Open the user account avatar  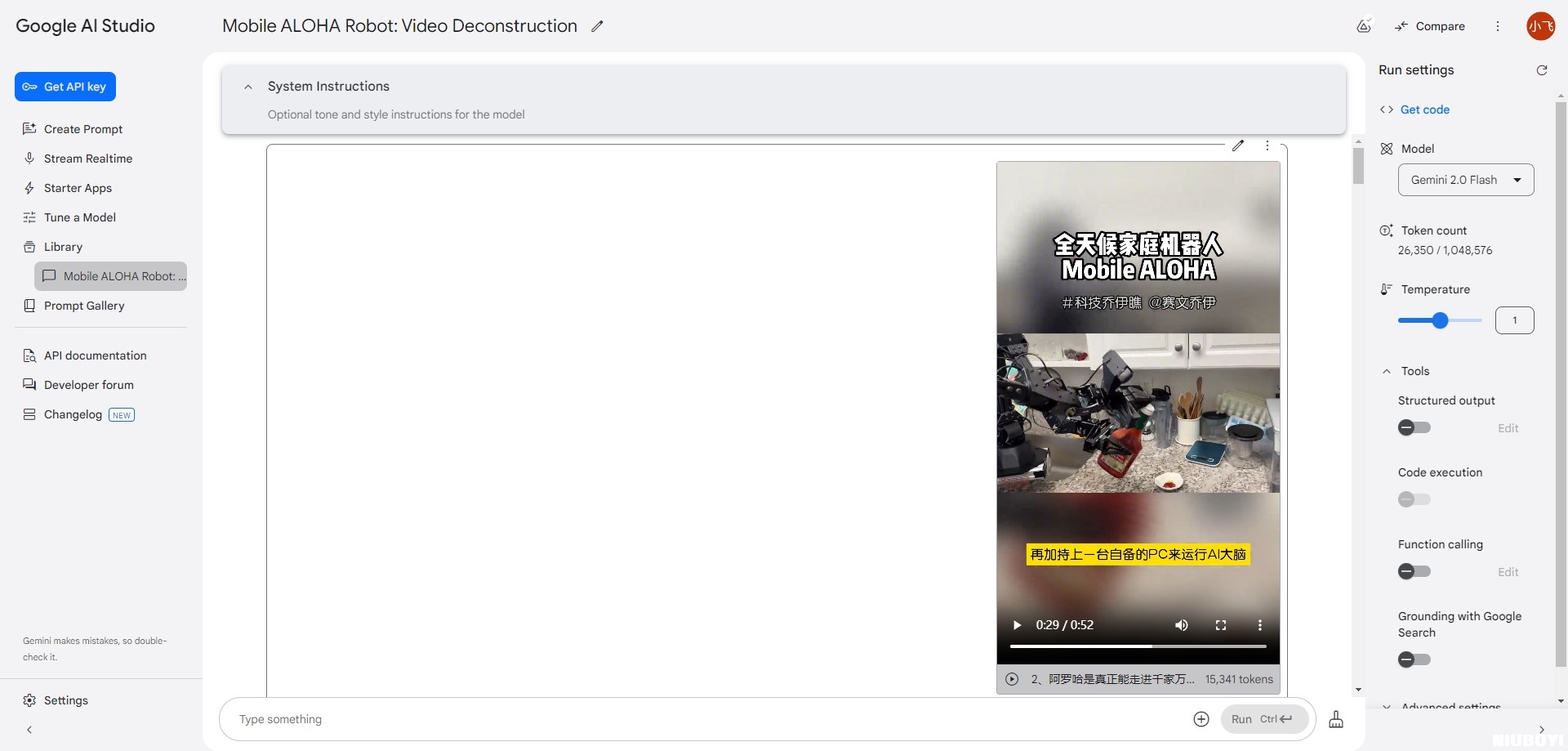point(1541,26)
